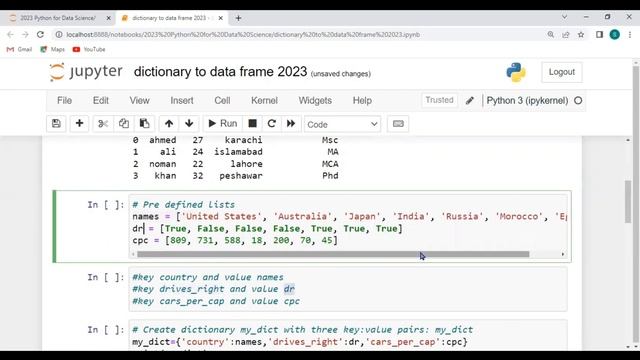
Task: Paste cells below with the clipboard icon
Action: (144, 124)
